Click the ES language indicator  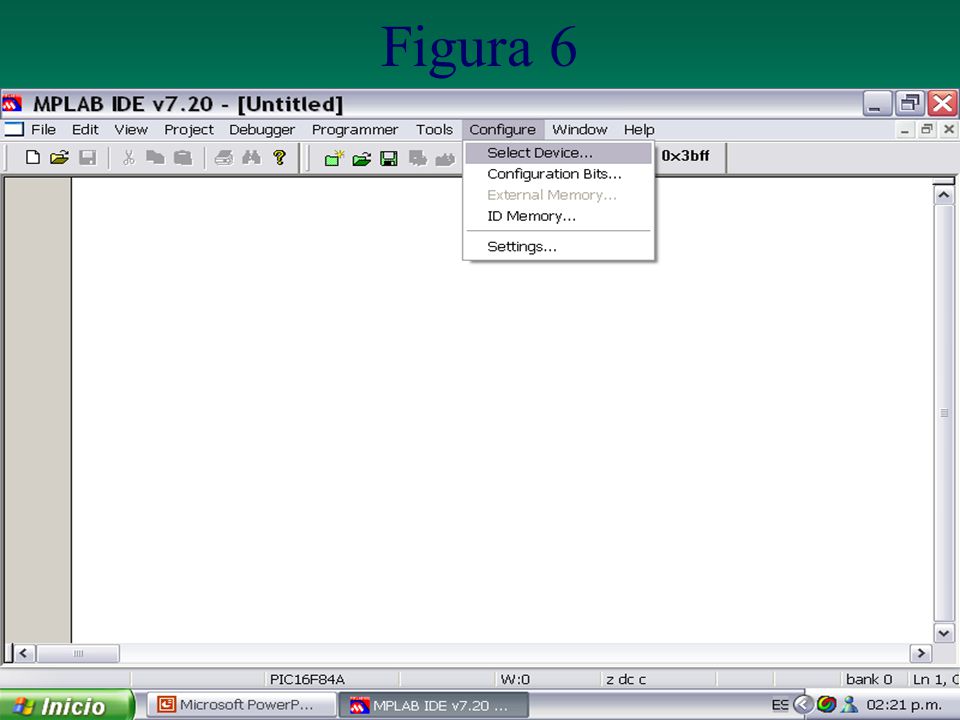[779, 705]
